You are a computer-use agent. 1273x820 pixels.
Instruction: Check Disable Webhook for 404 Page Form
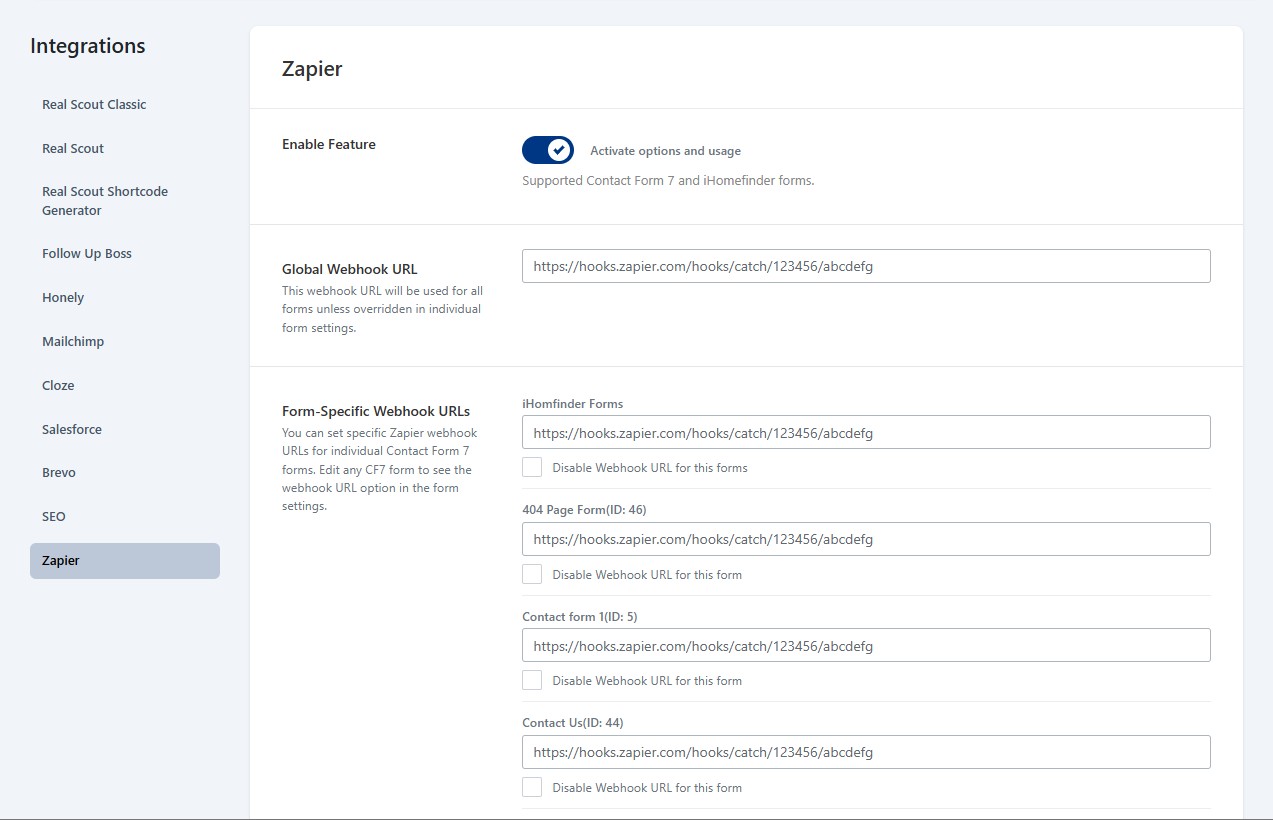(x=532, y=574)
